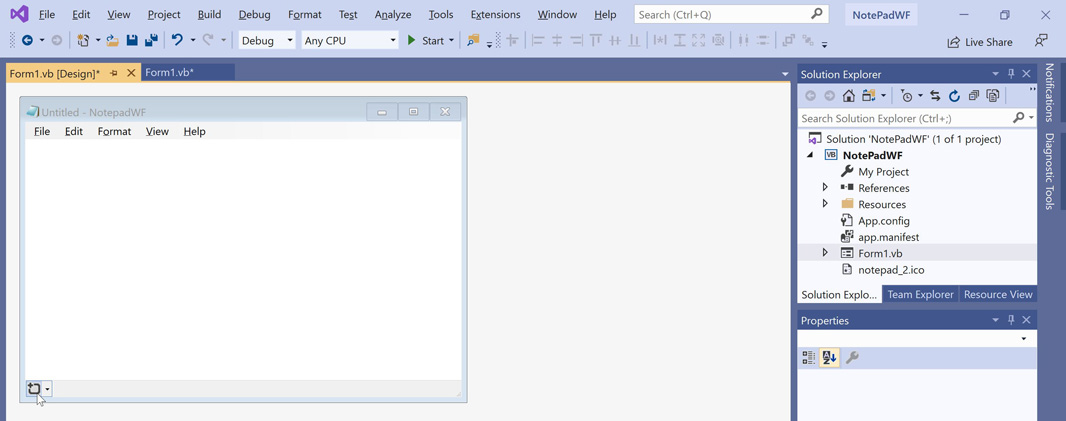1066x421 pixels.
Task: Toggle Alphabetical sort in Properties panel
Action: pos(829,357)
